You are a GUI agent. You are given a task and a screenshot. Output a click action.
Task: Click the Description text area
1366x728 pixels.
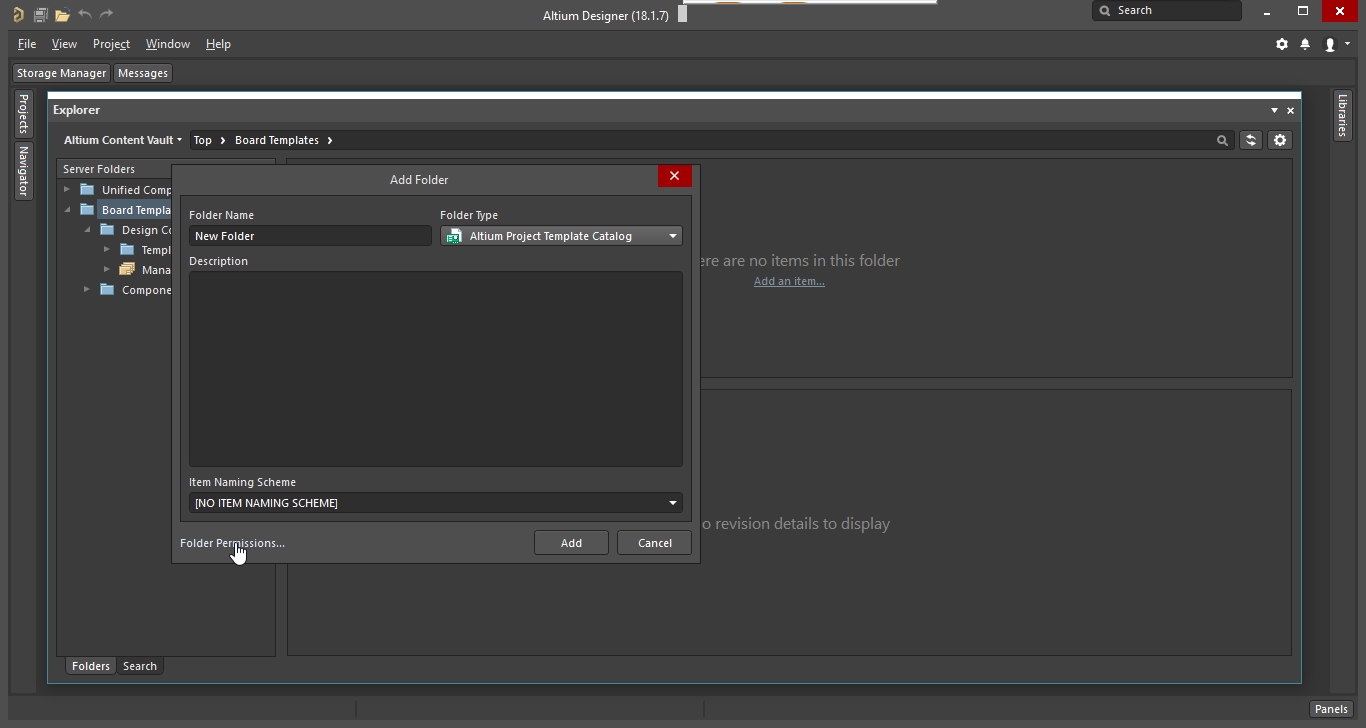tap(436, 369)
